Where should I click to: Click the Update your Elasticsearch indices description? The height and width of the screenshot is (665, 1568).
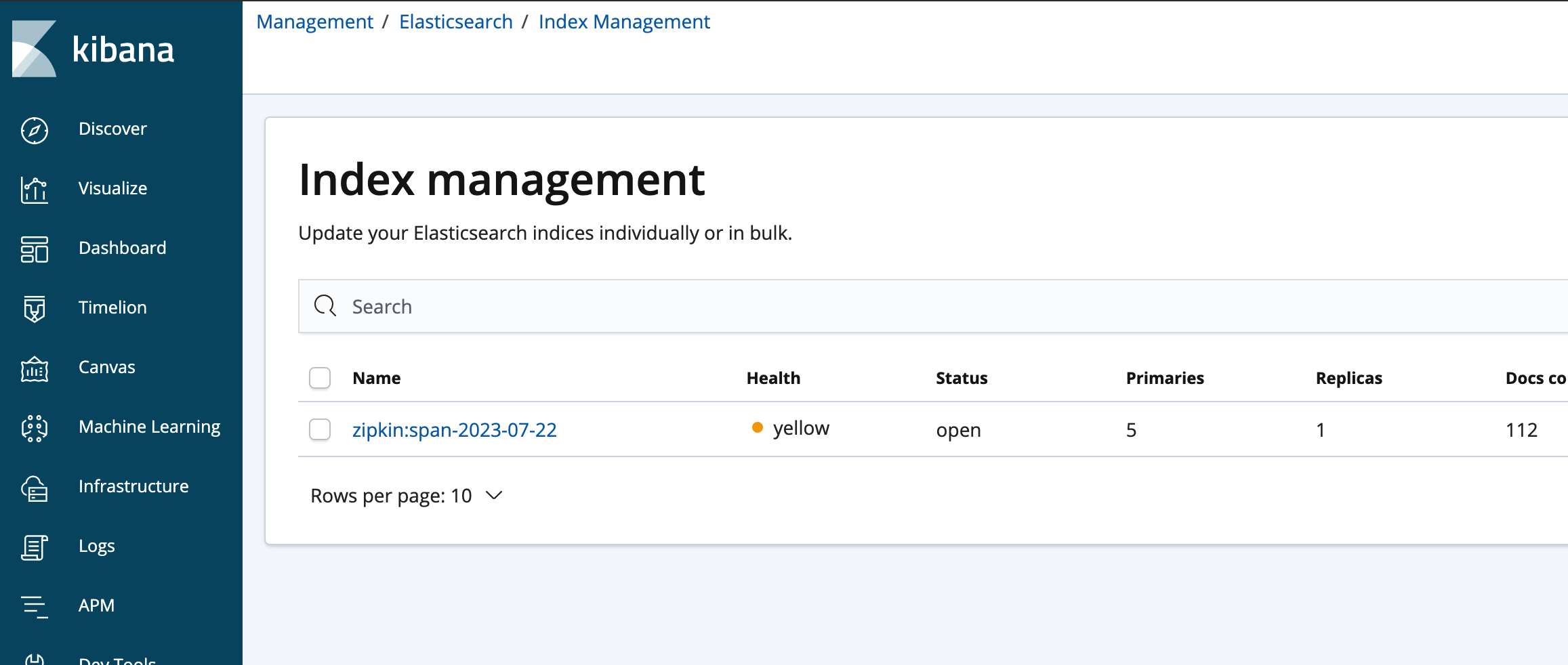(x=545, y=233)
